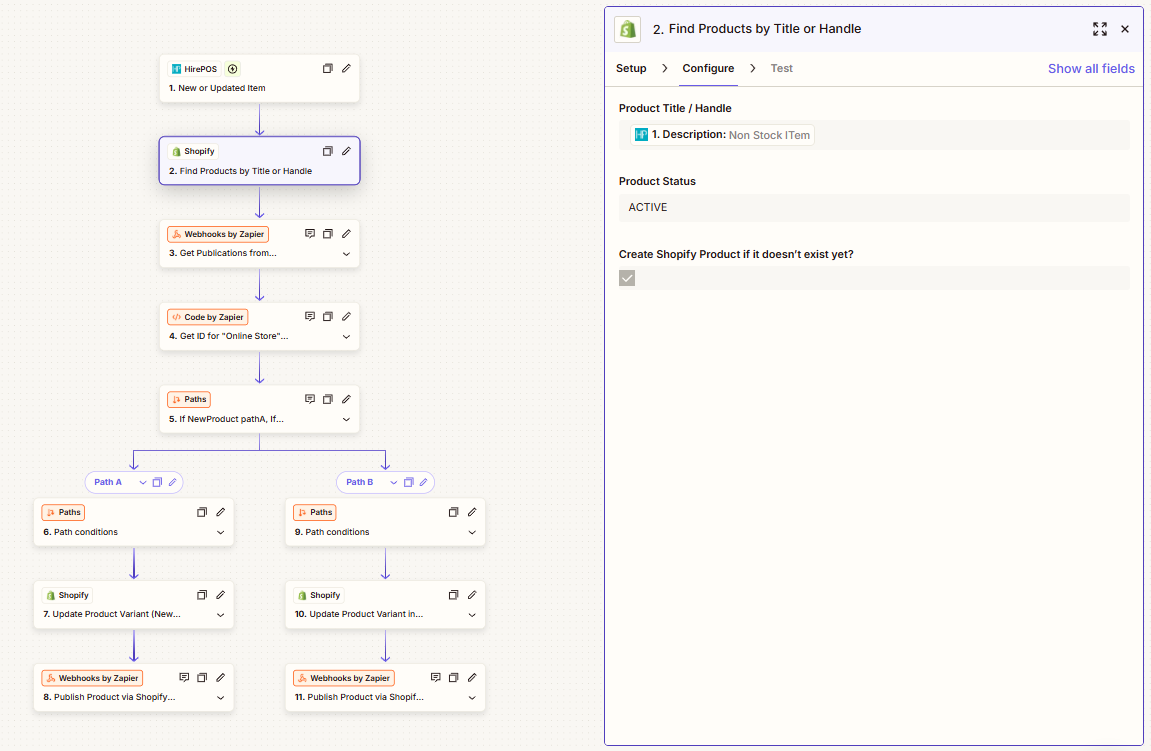Duplicate step 2 Find Products by Title or Handle

tap(328, 151)
